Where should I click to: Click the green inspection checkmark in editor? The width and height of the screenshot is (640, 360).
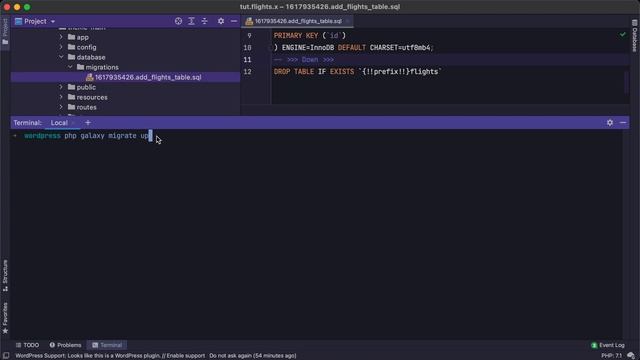(x=622, y=35)
